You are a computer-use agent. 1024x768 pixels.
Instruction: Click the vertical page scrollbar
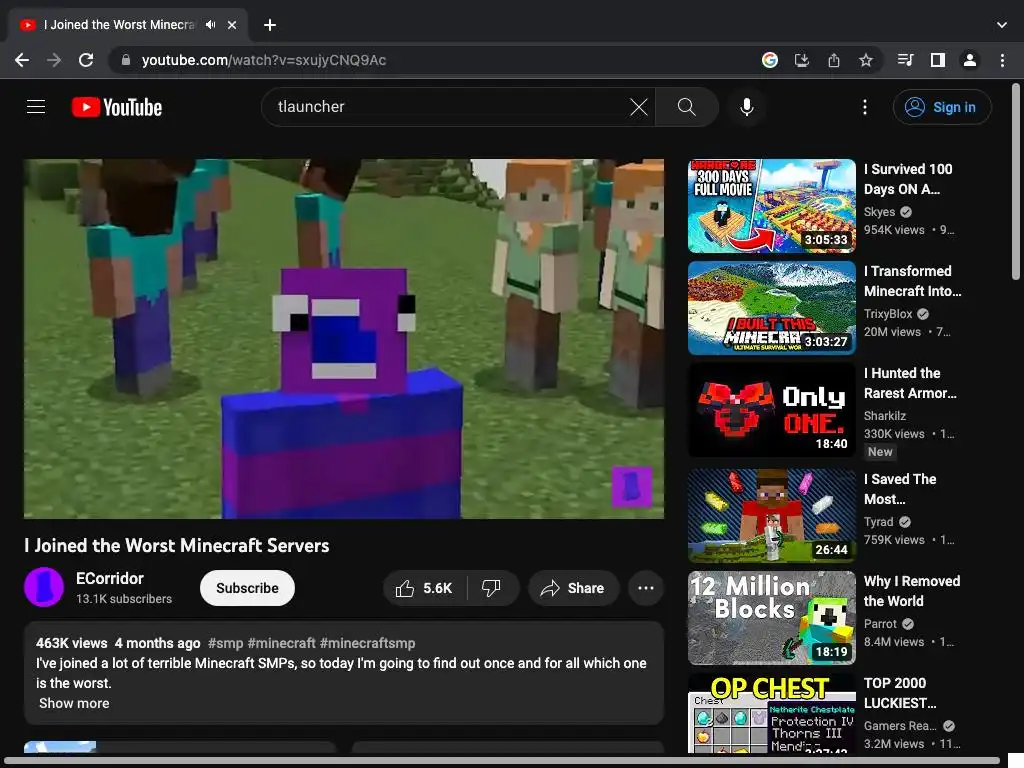[x=1016, y=182]
